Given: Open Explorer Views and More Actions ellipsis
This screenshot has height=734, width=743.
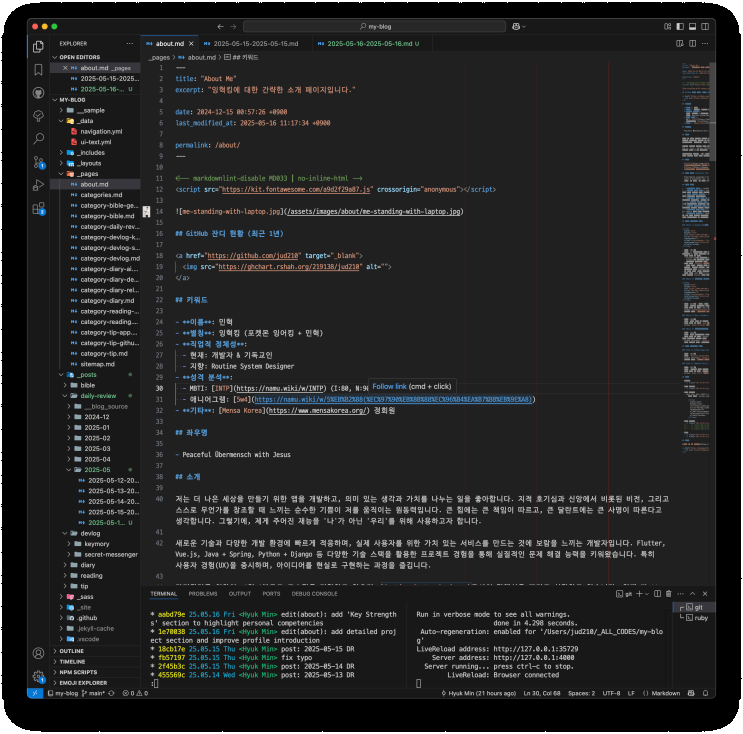Looking at the screenshot, I should click(130, 44).
